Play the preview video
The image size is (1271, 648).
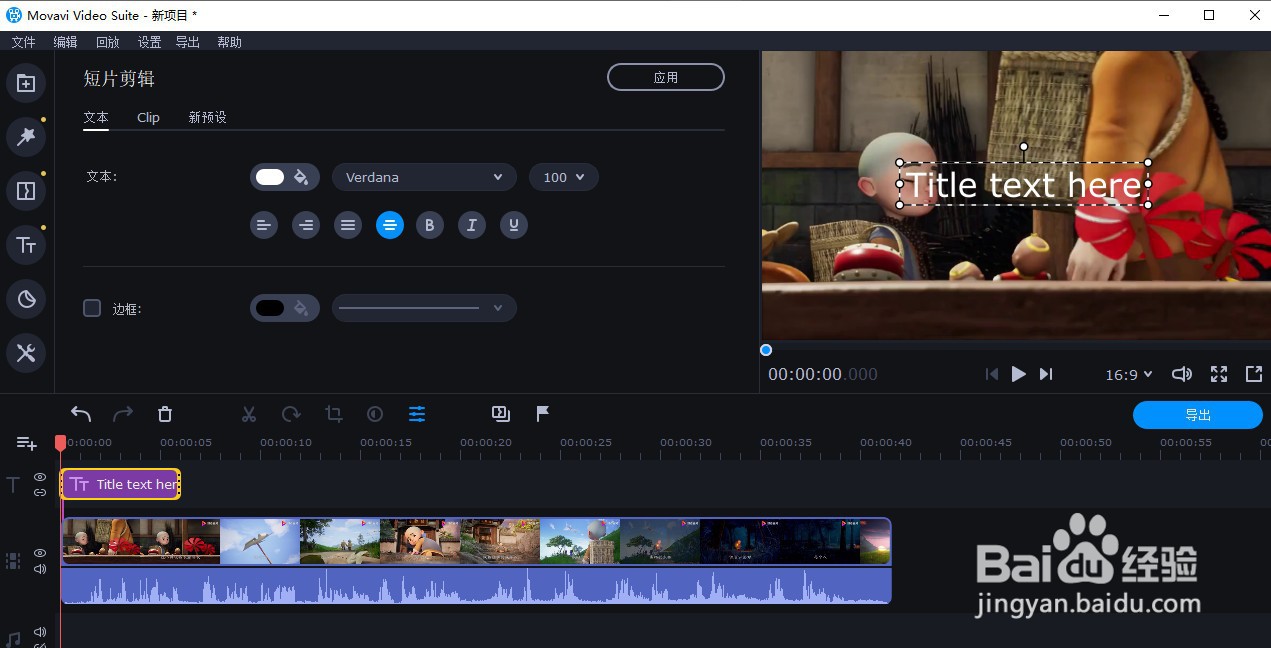(x=1018, y=374)
